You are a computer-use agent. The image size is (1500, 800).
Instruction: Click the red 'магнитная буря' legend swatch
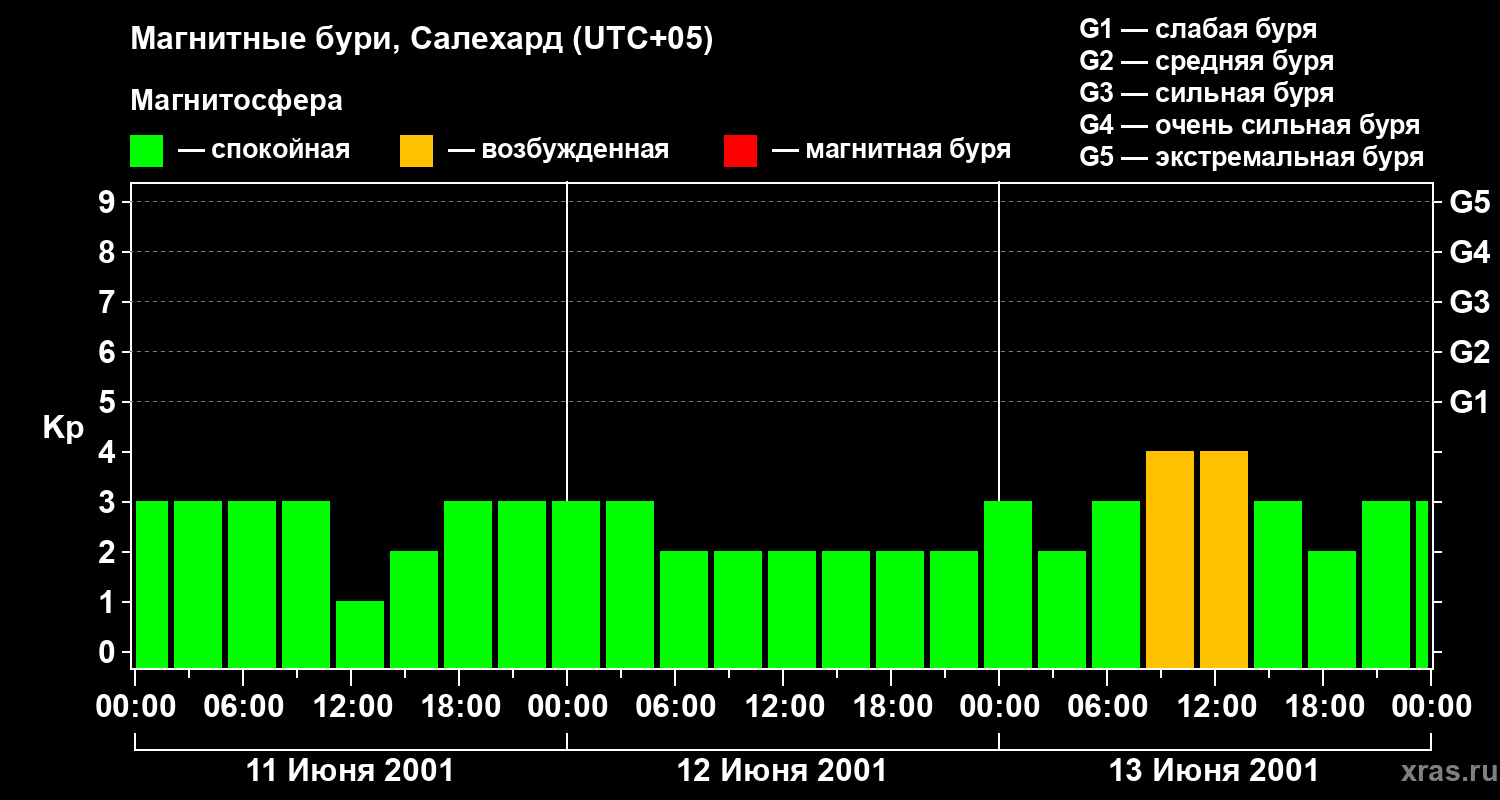[x=741, y=151]
